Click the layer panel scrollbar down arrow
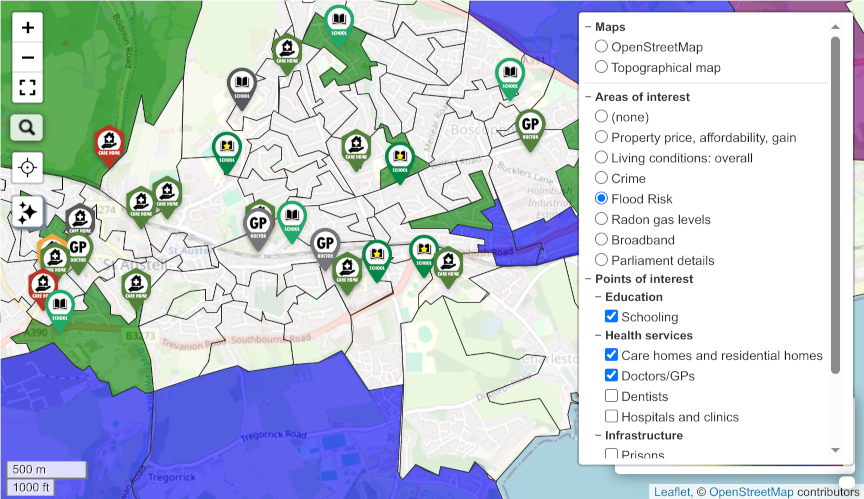Image resolution: width=864 pixels, height=499 pixels. (x=835, y=451)
